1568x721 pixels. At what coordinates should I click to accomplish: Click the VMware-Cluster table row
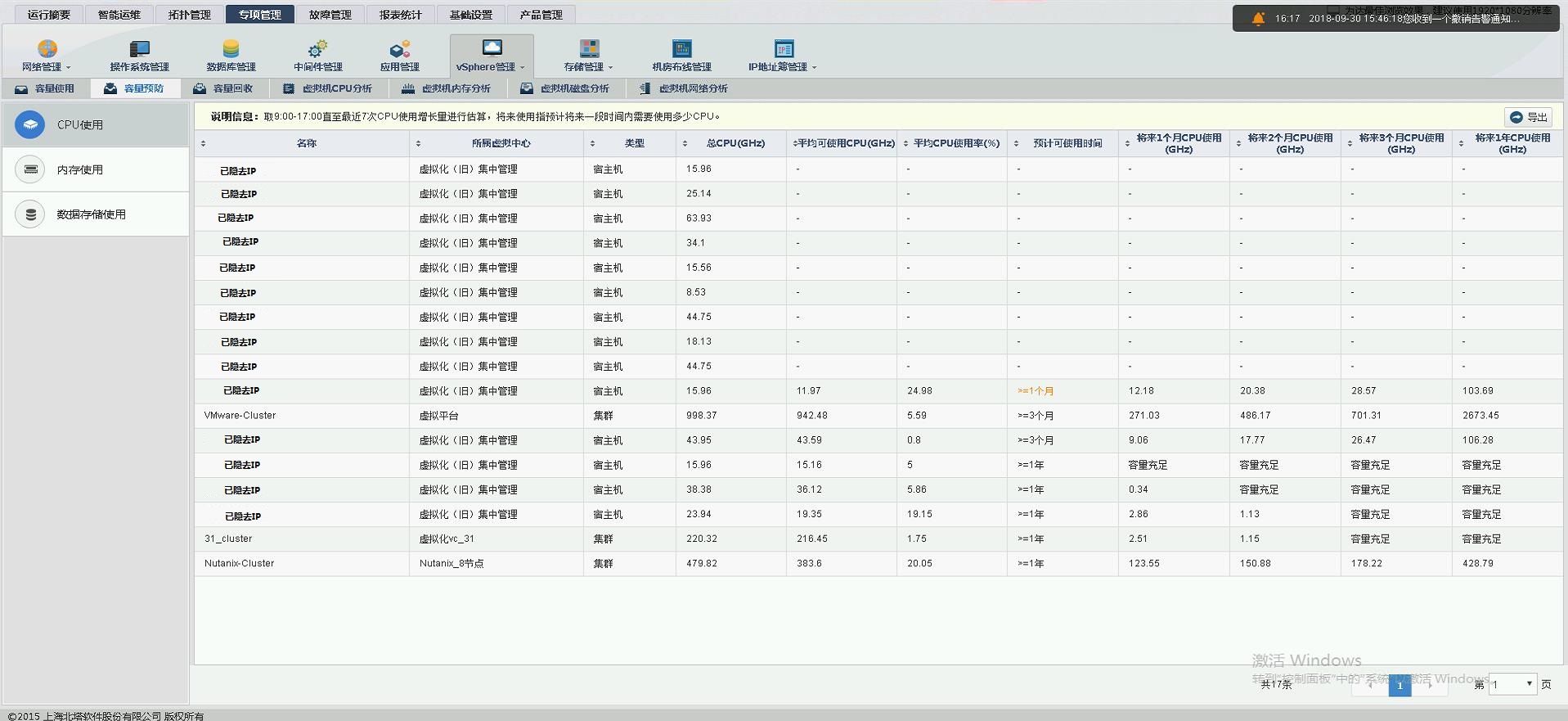[240, 416]
